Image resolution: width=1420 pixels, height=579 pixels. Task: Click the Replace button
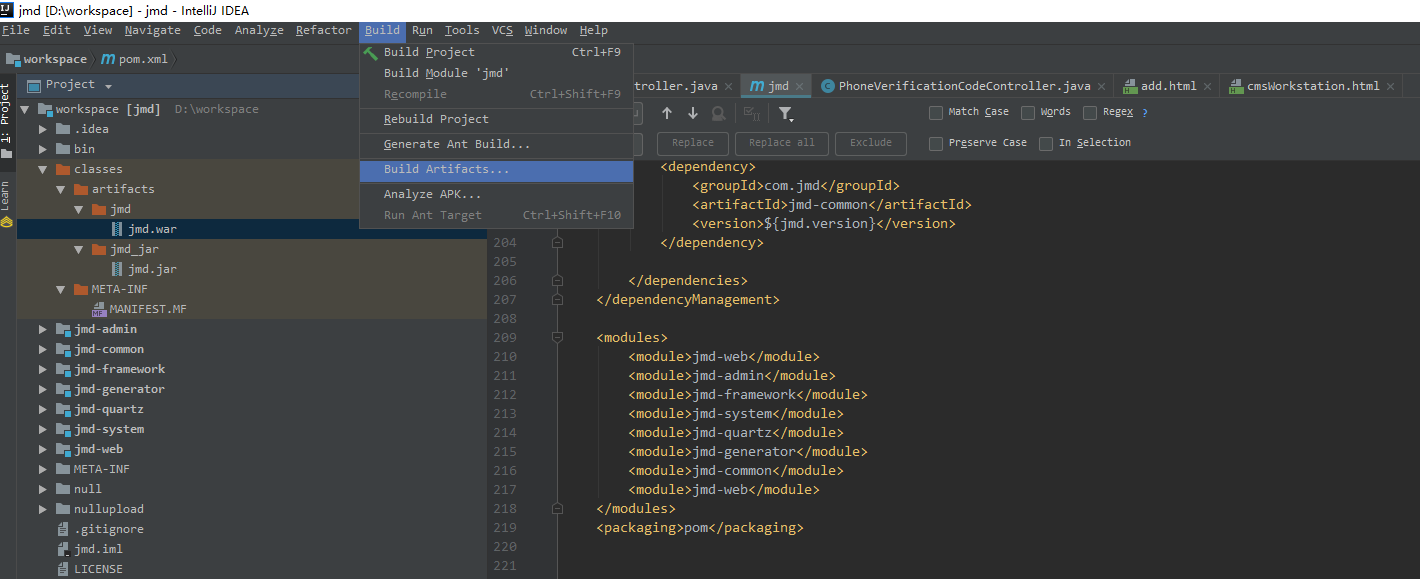pyautogui.click(x=692, y=143)
